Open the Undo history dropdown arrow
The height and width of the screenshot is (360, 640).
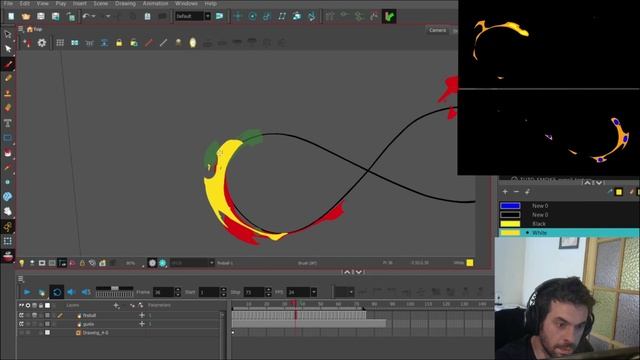point(94,16)
